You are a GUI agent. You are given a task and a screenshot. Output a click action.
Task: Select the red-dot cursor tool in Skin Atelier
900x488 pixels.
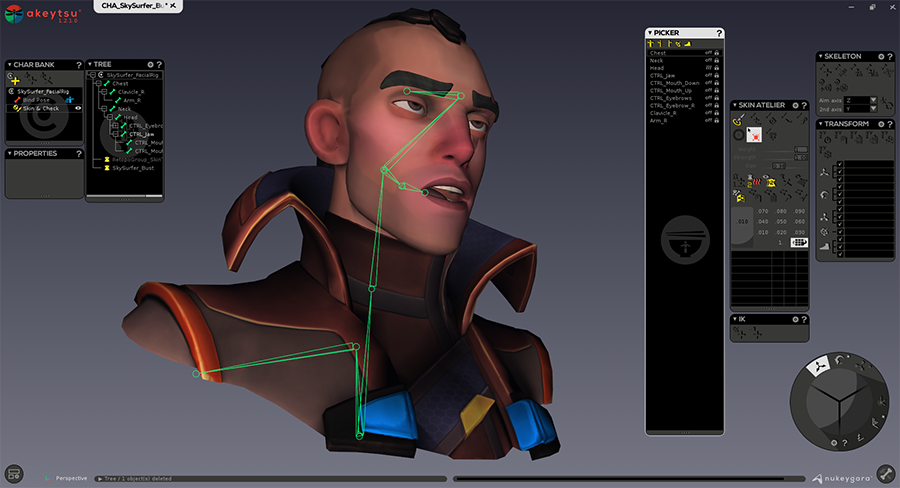[x=754, y=135]
